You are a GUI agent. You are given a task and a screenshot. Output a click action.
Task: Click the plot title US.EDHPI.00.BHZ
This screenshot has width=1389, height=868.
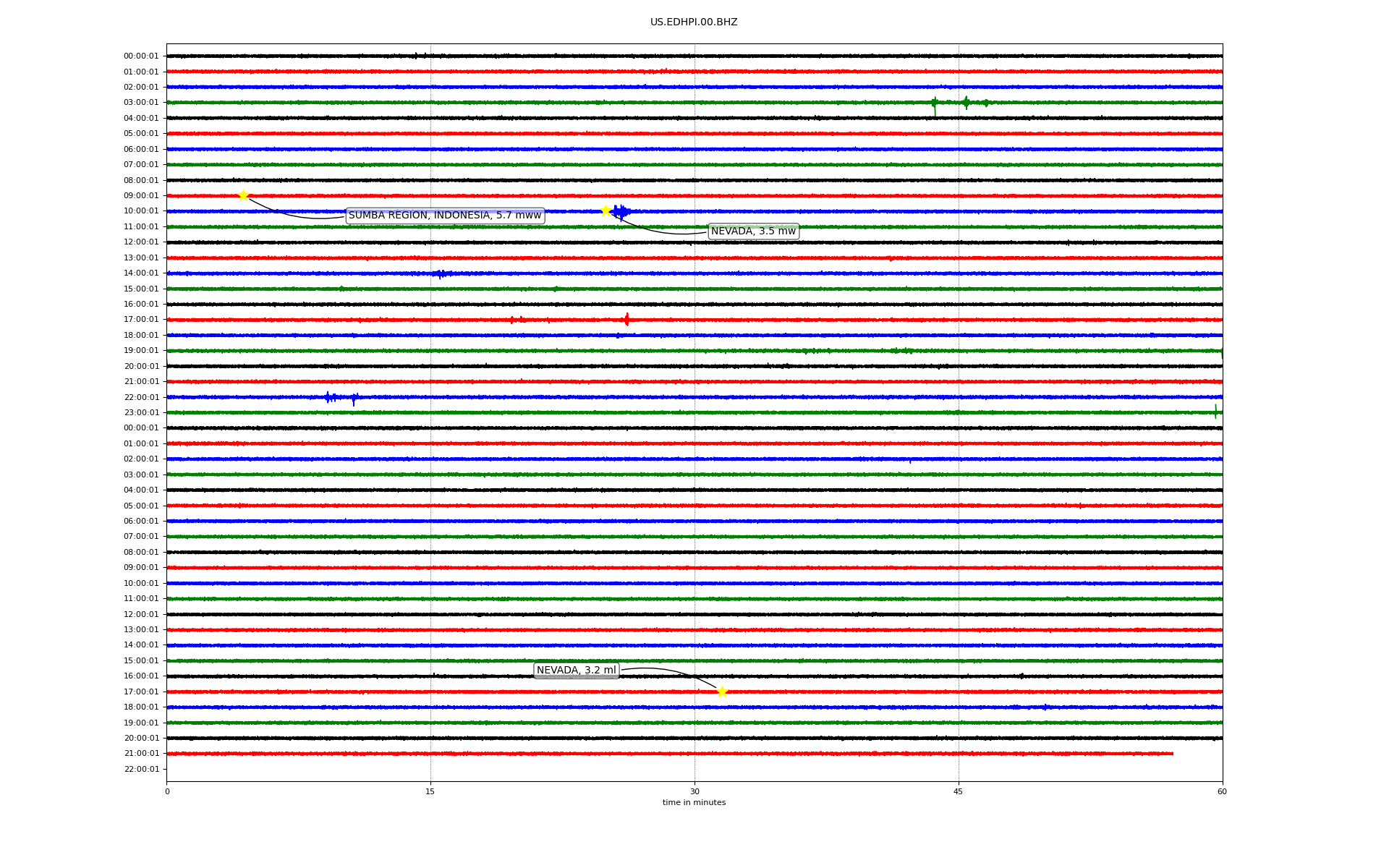694,22
